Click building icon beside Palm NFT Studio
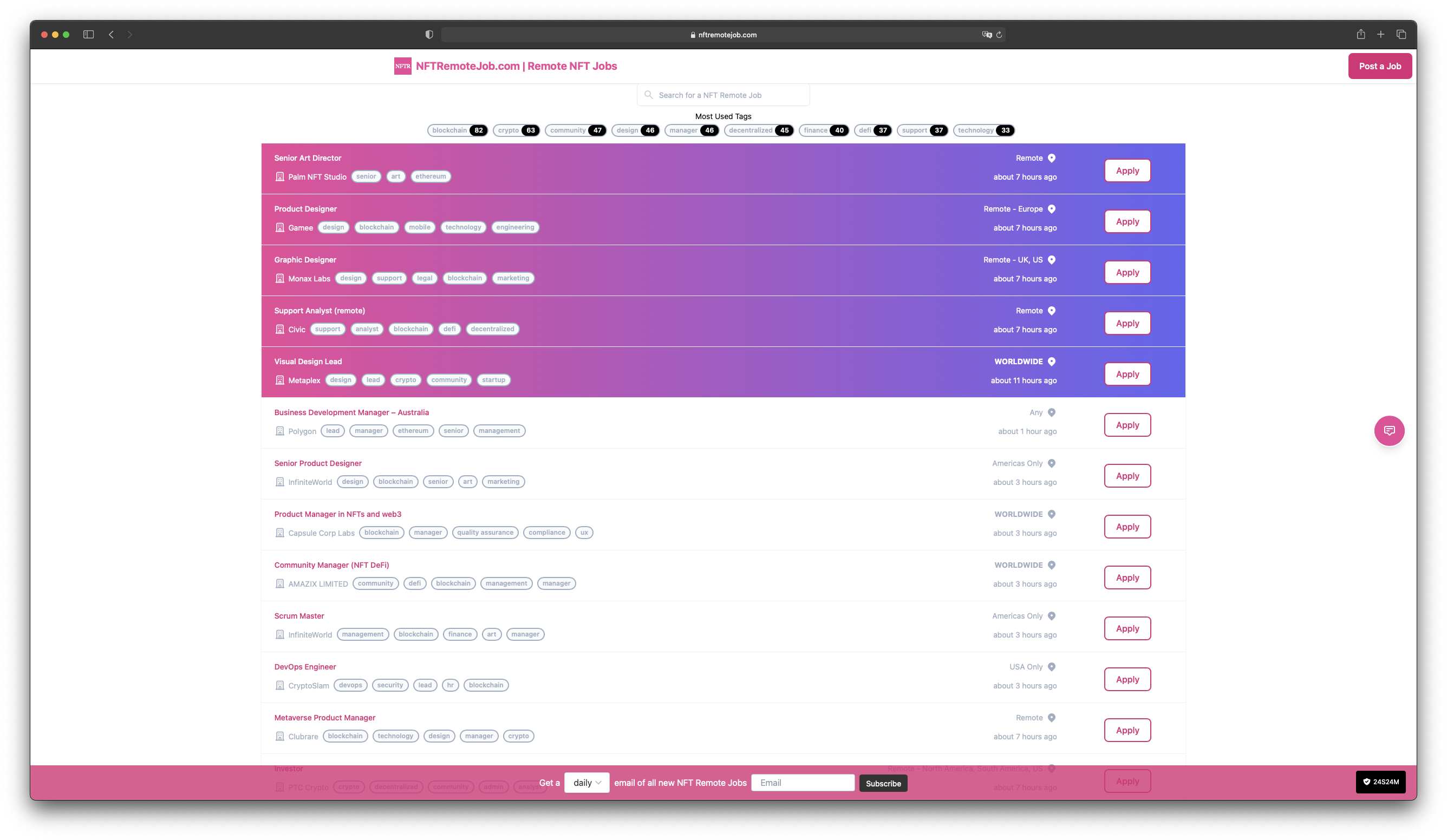This screenshot has width=1447, height=840. (279, 177)
